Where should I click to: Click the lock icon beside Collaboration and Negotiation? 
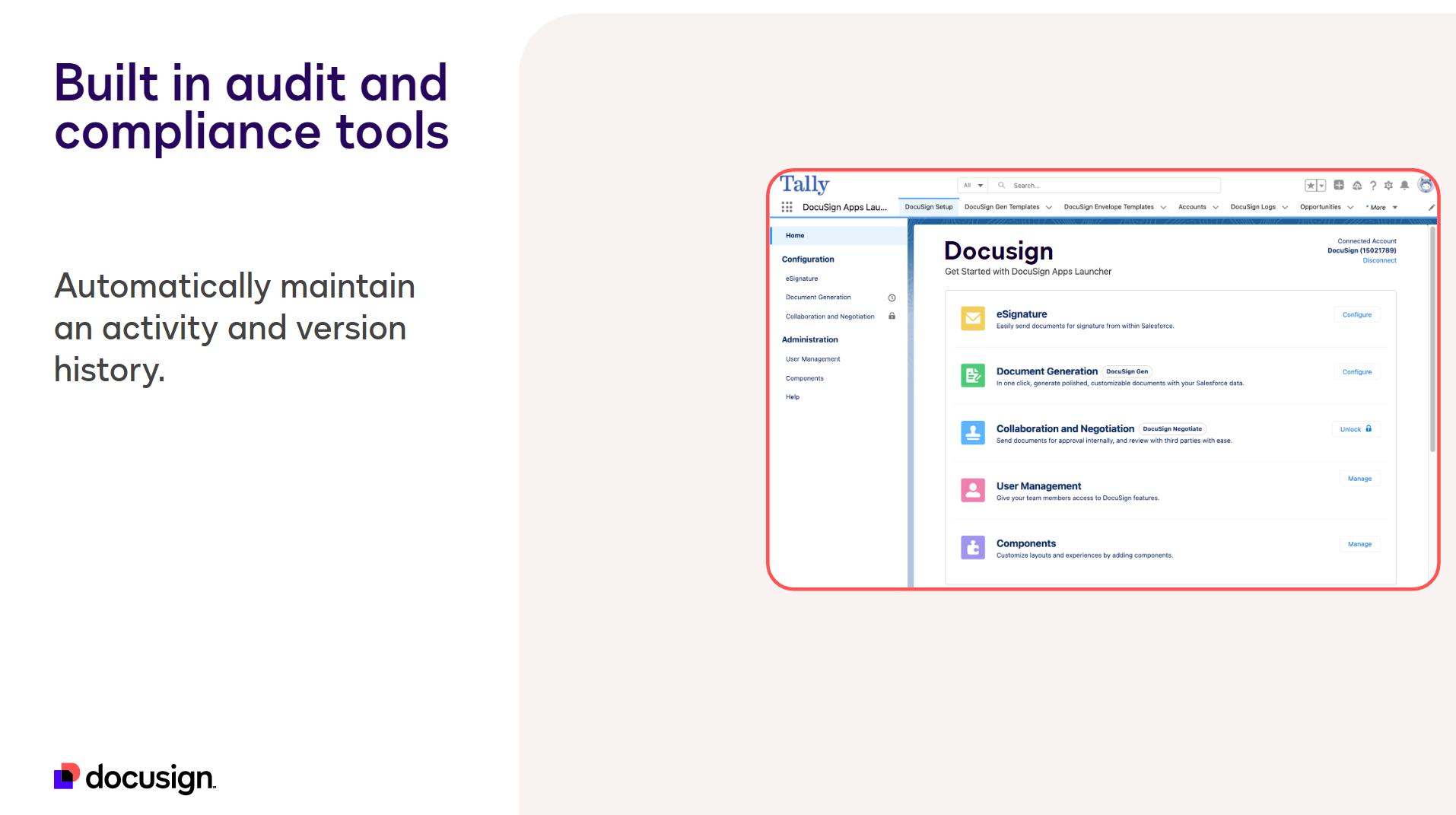coord(892,316)
